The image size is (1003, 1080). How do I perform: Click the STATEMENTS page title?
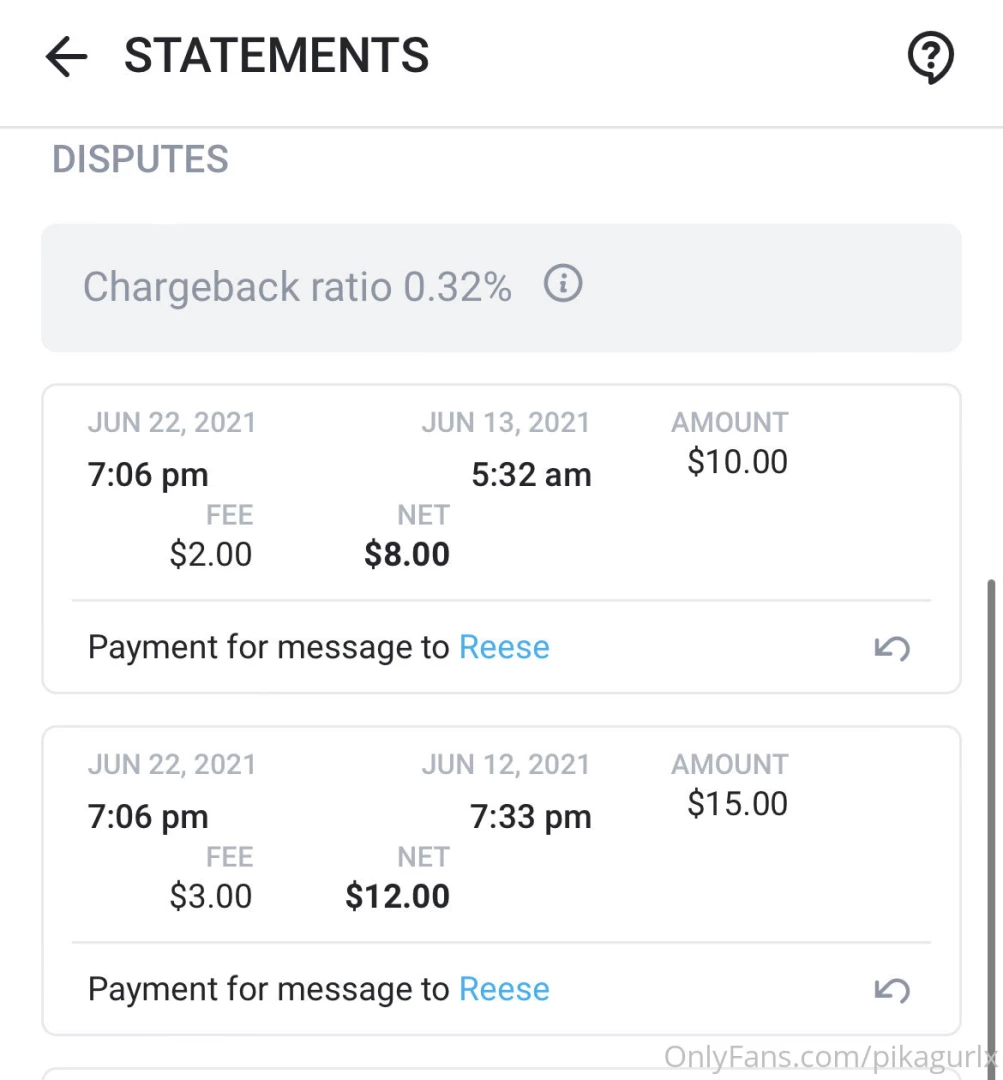pos(277,56)
